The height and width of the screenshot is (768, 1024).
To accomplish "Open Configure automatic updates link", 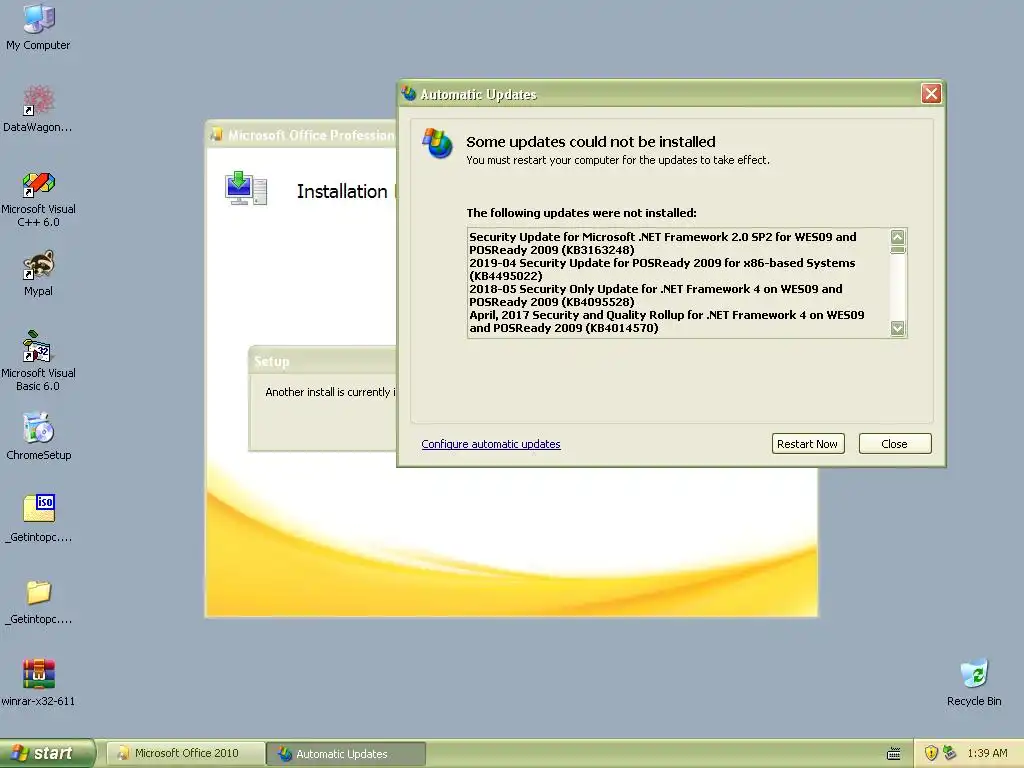I will [490, 444].
